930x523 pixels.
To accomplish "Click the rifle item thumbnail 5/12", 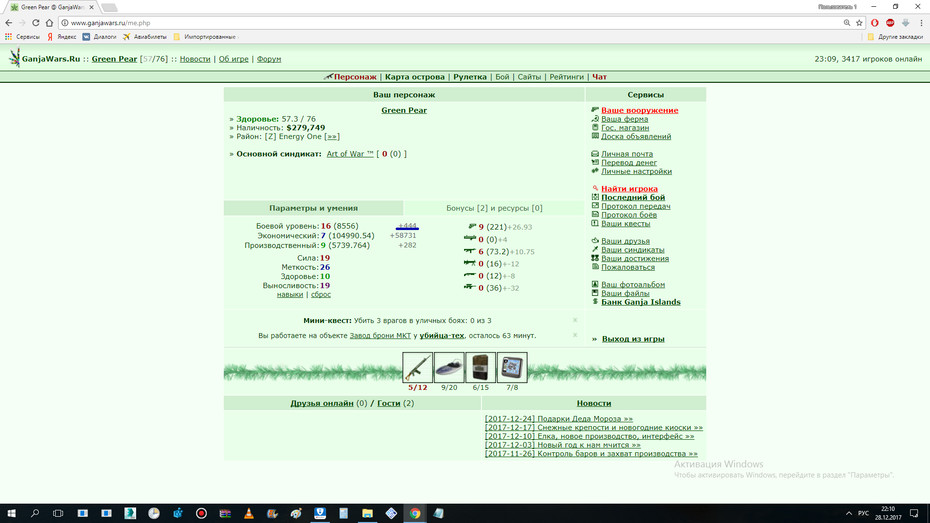I will click(x=418, y=367).
